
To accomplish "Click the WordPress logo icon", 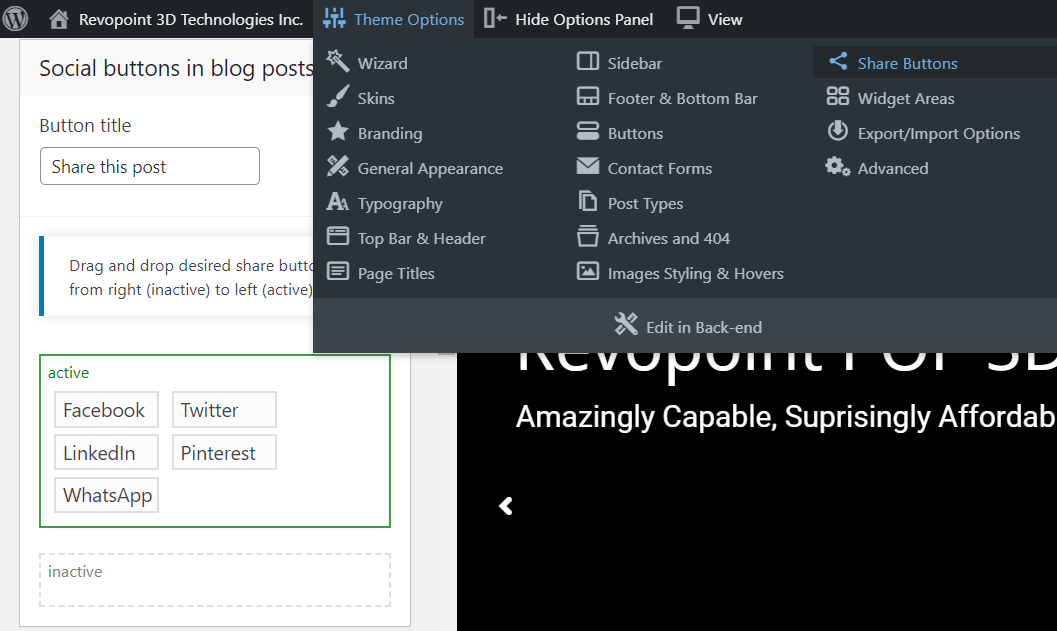I will coord(16,19).
